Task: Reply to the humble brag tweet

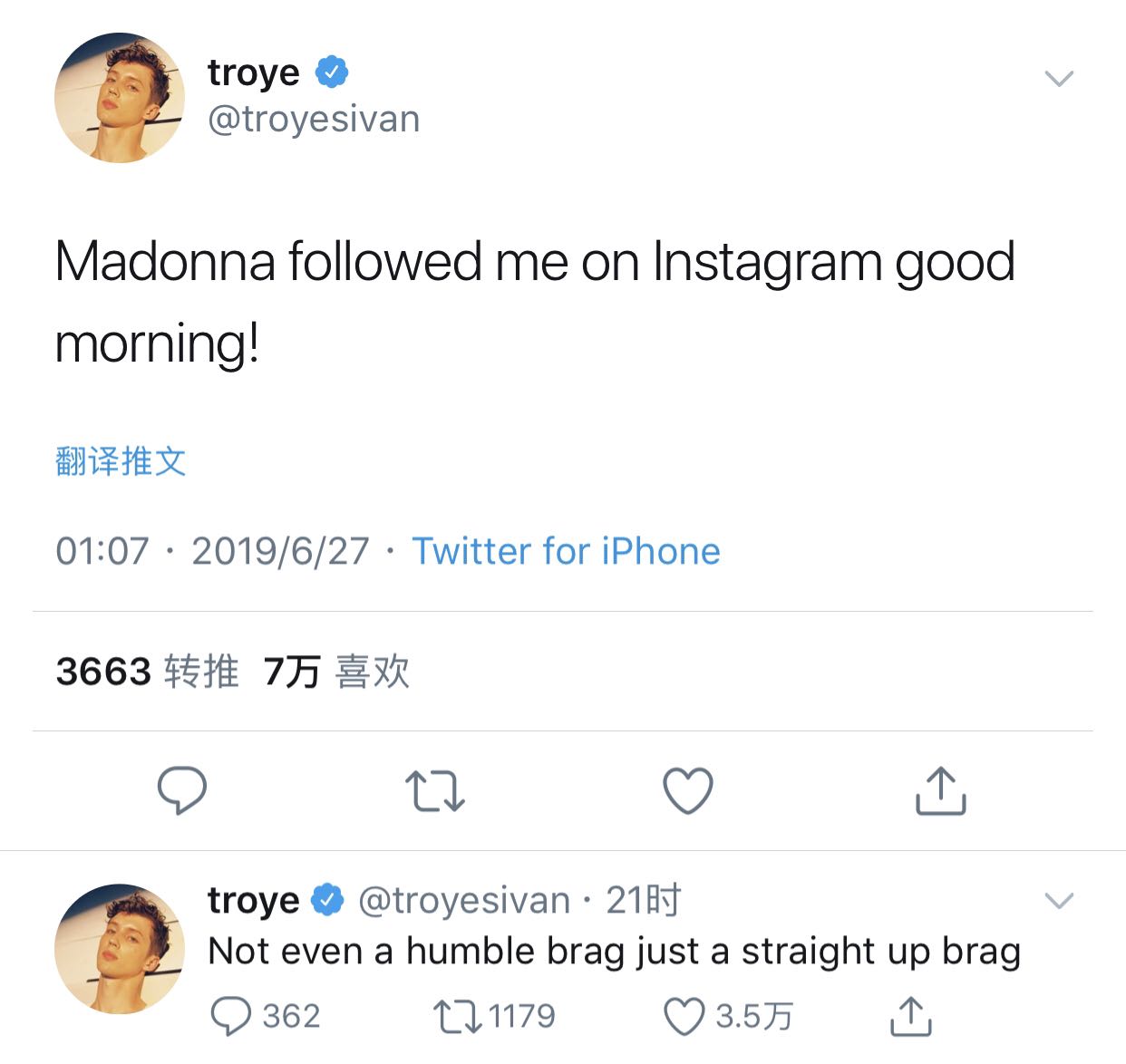Action: tap(230, 1016)
